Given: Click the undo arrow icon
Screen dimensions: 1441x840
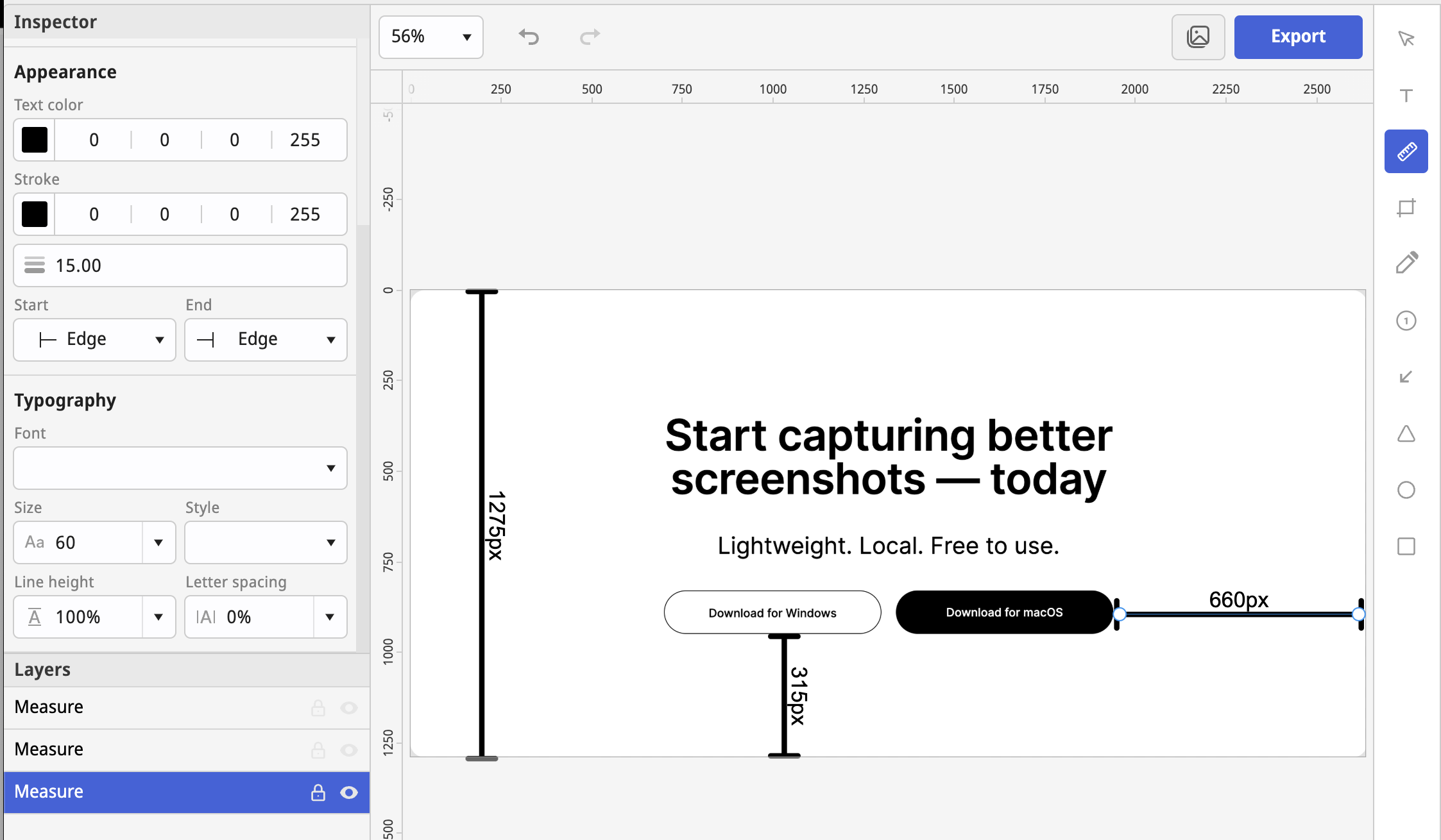Looking at the screenshot, I should click(x=529, y=37).
